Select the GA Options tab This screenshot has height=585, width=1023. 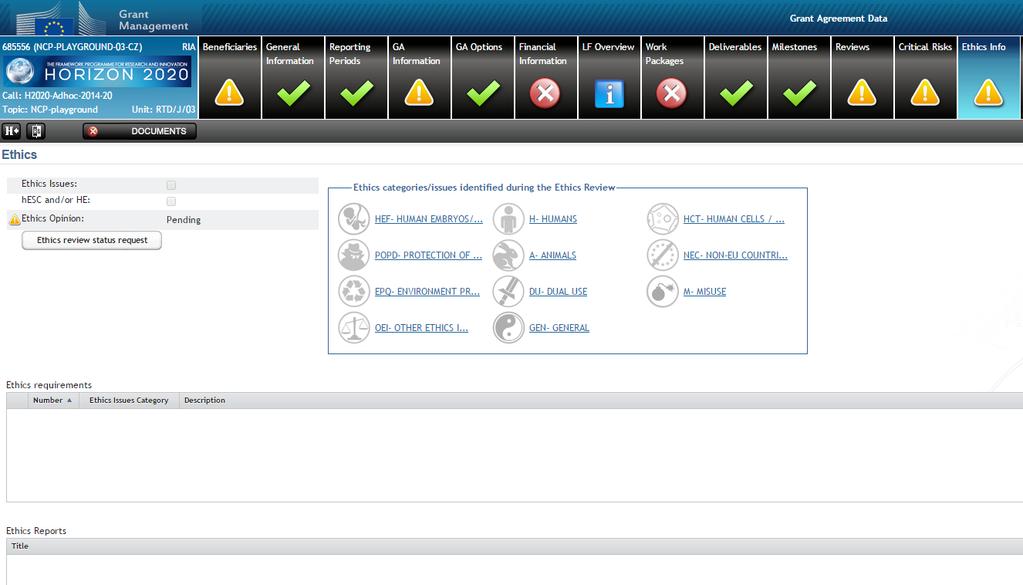(483, 78)
